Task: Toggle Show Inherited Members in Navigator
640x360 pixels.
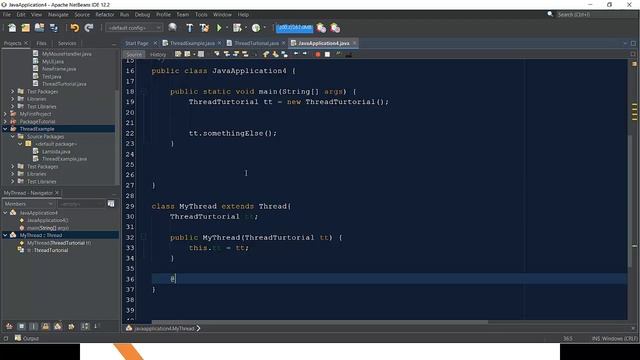Action: 9,326
